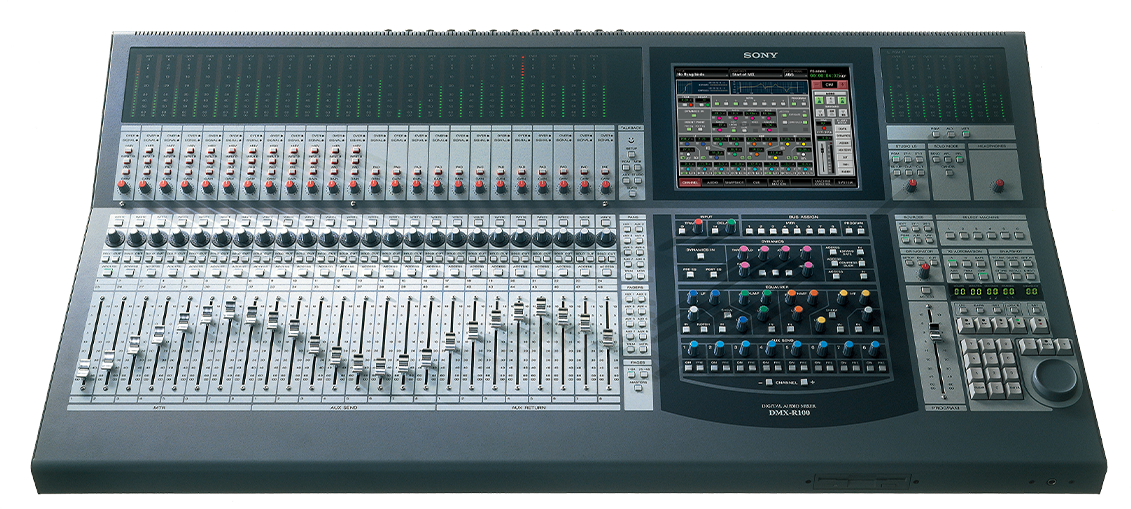The image size is (1131, 509).
Task: Click the large jog wheel
Action: pos(1056,378)
